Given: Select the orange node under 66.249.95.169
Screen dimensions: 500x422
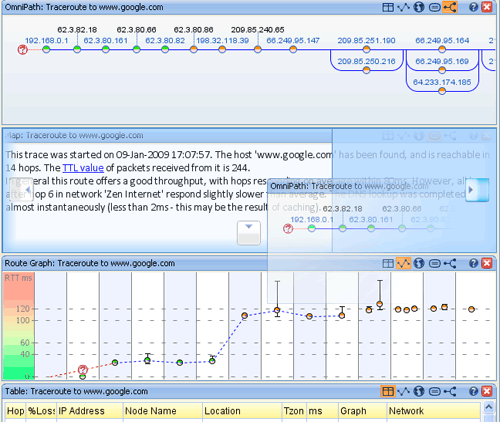Looking at the screenshot, I should pos(442,70).
